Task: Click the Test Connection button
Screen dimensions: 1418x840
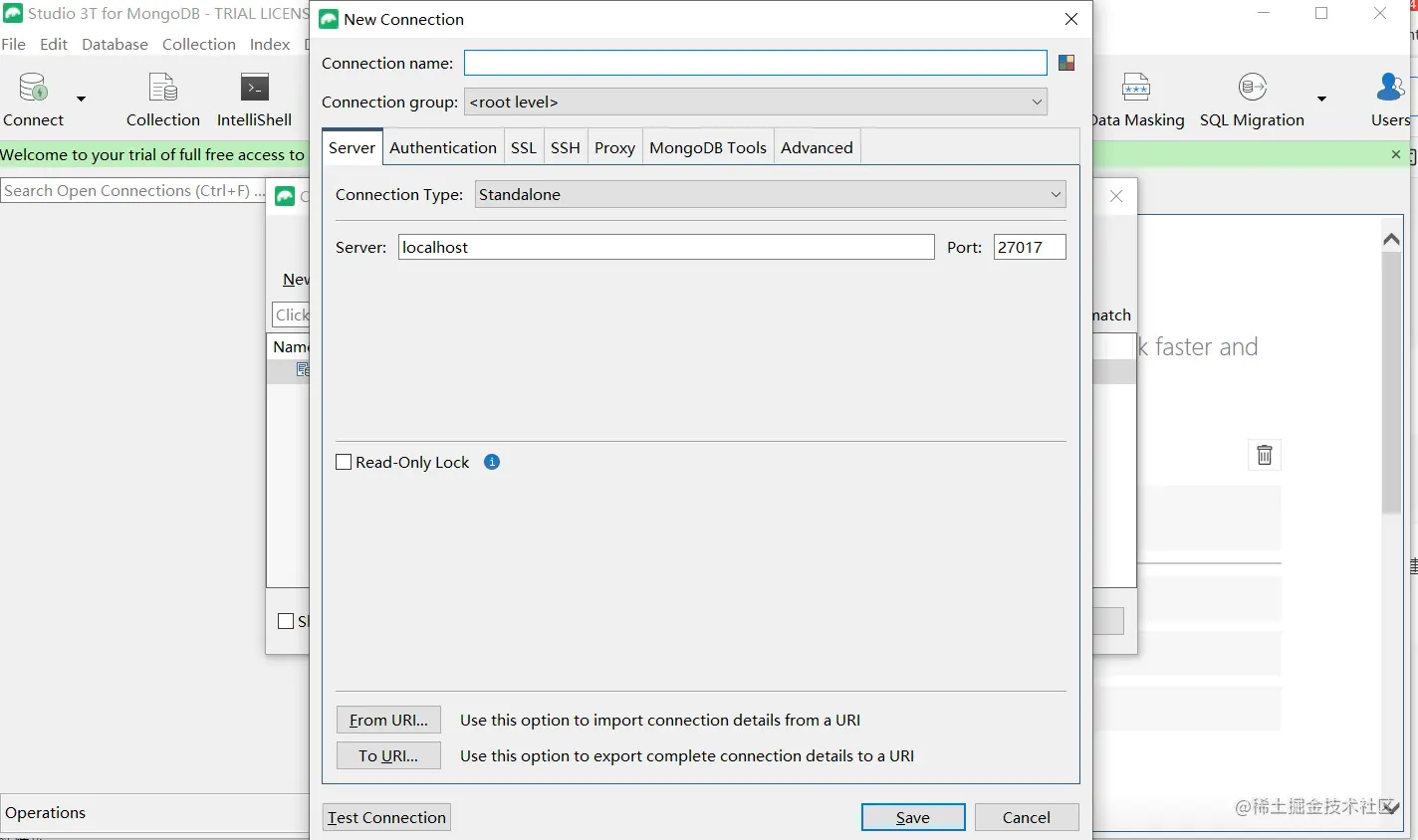Action: coord(386,817)
